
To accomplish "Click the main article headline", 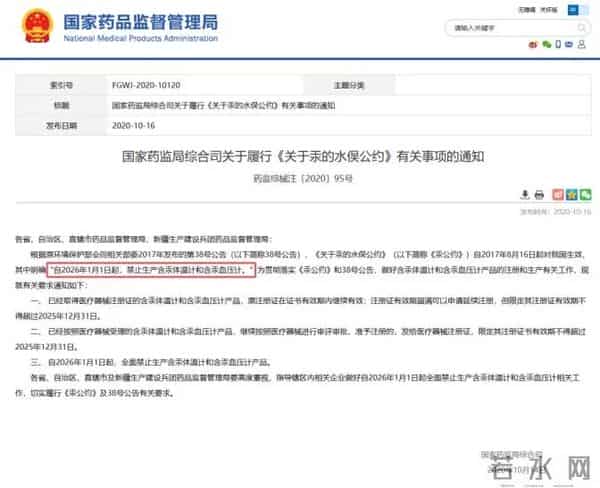I will [x=303, y=156].
